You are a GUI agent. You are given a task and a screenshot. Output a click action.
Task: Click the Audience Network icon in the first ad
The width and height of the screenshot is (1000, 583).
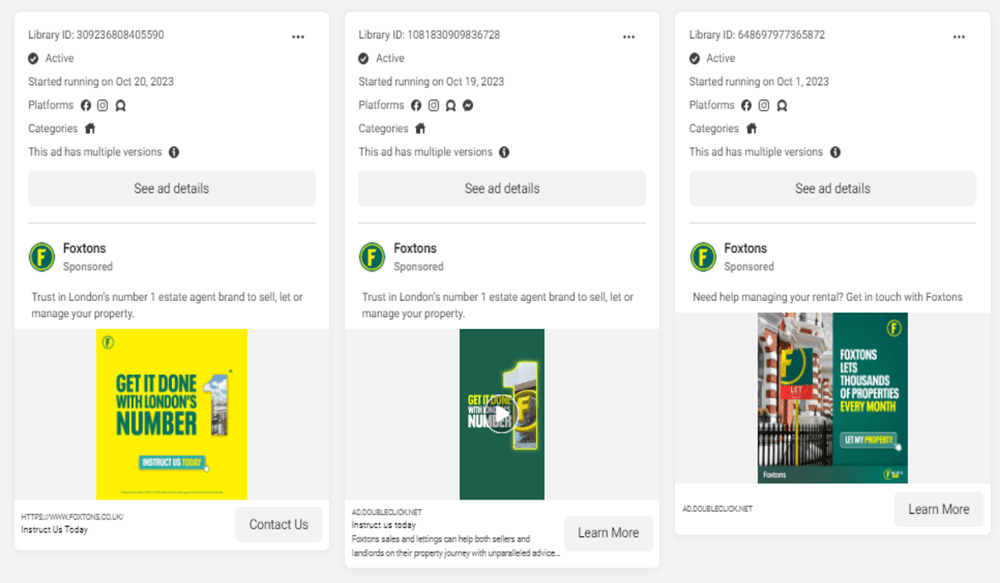(120, 105)
